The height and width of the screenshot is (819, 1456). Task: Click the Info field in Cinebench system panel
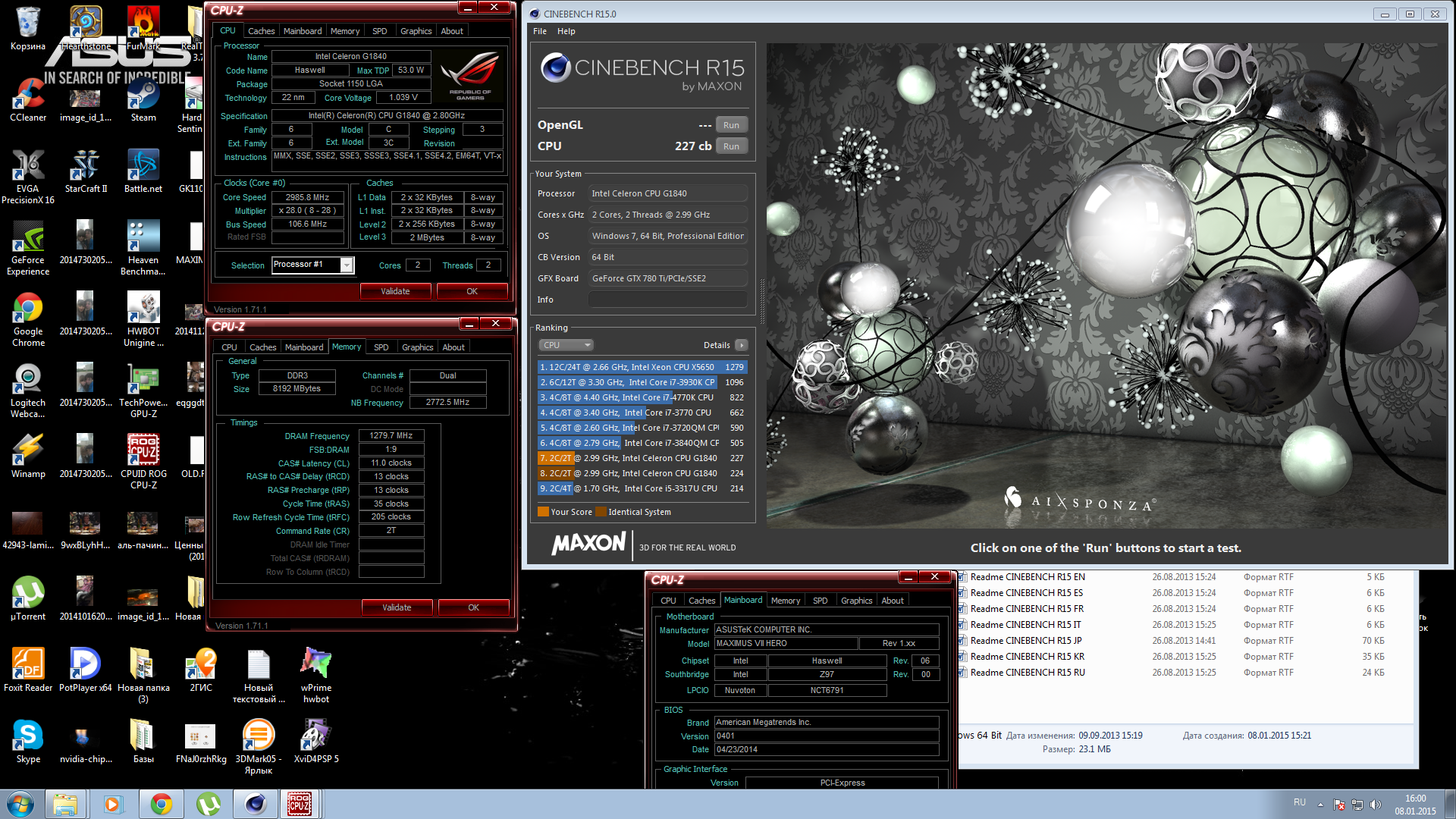pos(668,300)
